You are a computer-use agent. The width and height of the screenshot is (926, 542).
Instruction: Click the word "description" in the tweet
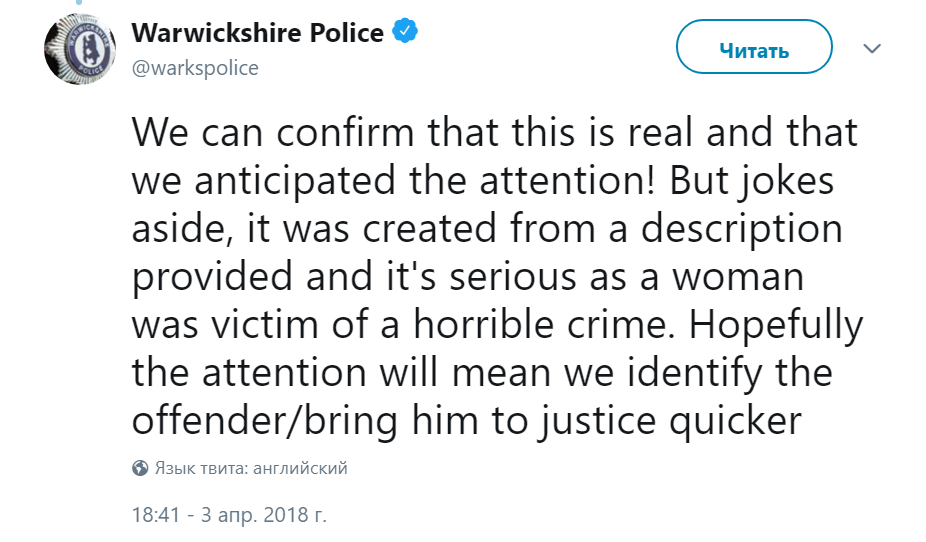tap(742, 230)
